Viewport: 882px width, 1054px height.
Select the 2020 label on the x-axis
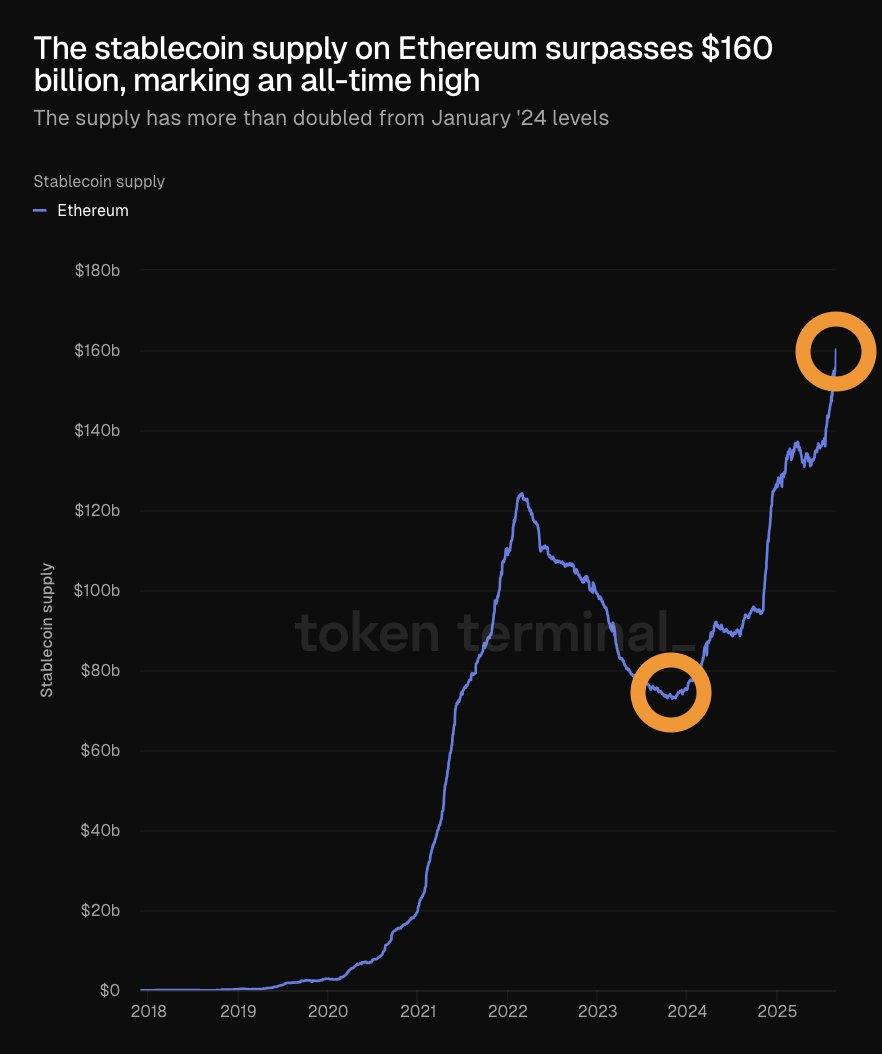(327, 1012)
